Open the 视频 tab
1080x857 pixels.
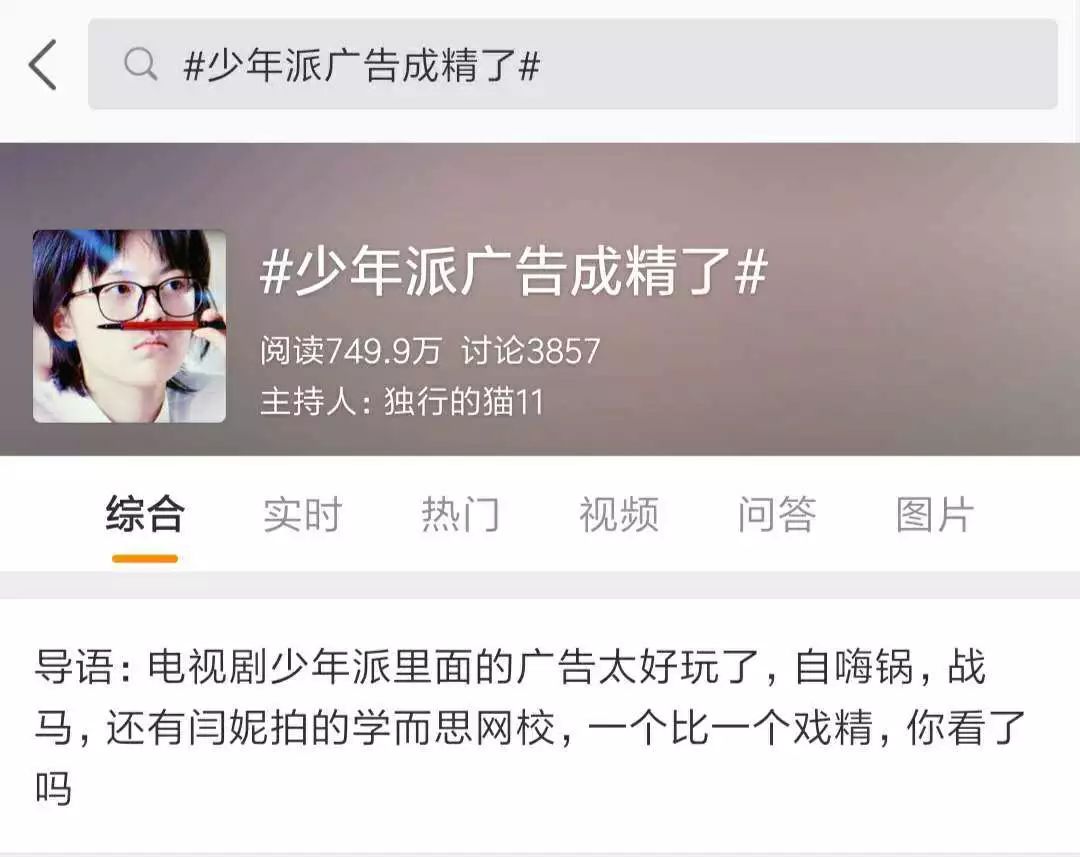pos(619,514)
